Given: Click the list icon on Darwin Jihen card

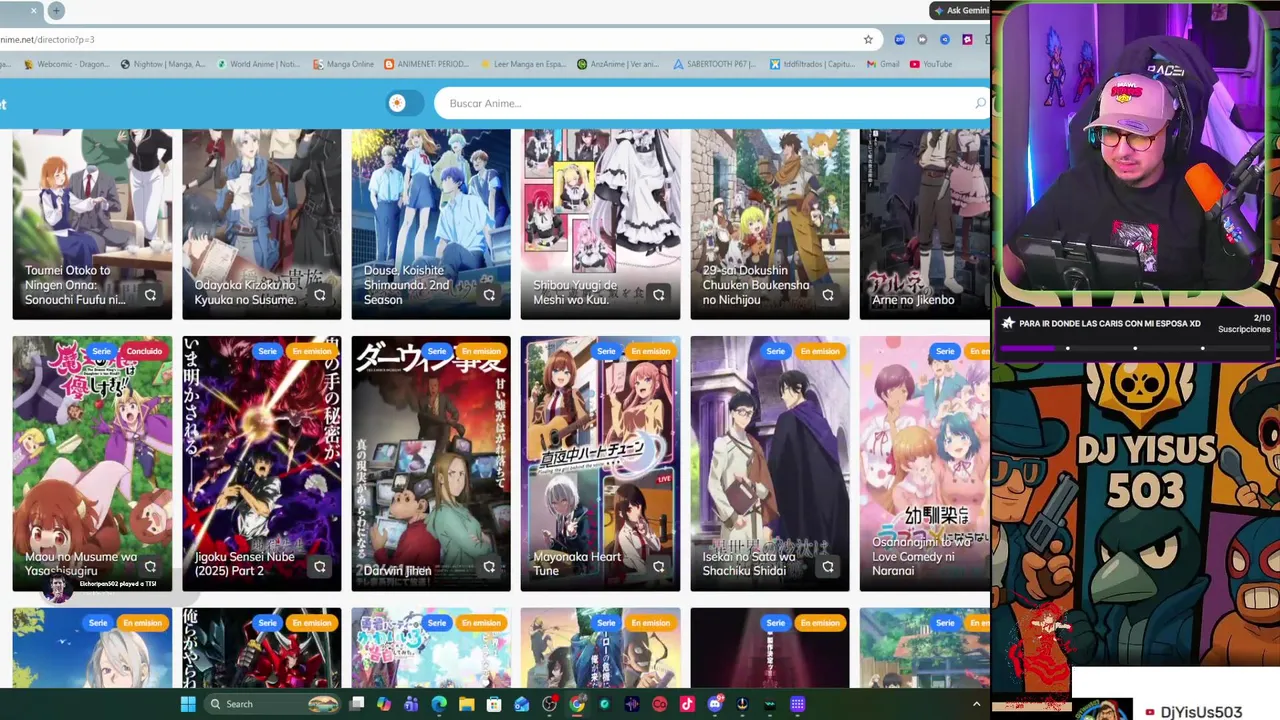Looking at the screenshot, I should (489, 567).
